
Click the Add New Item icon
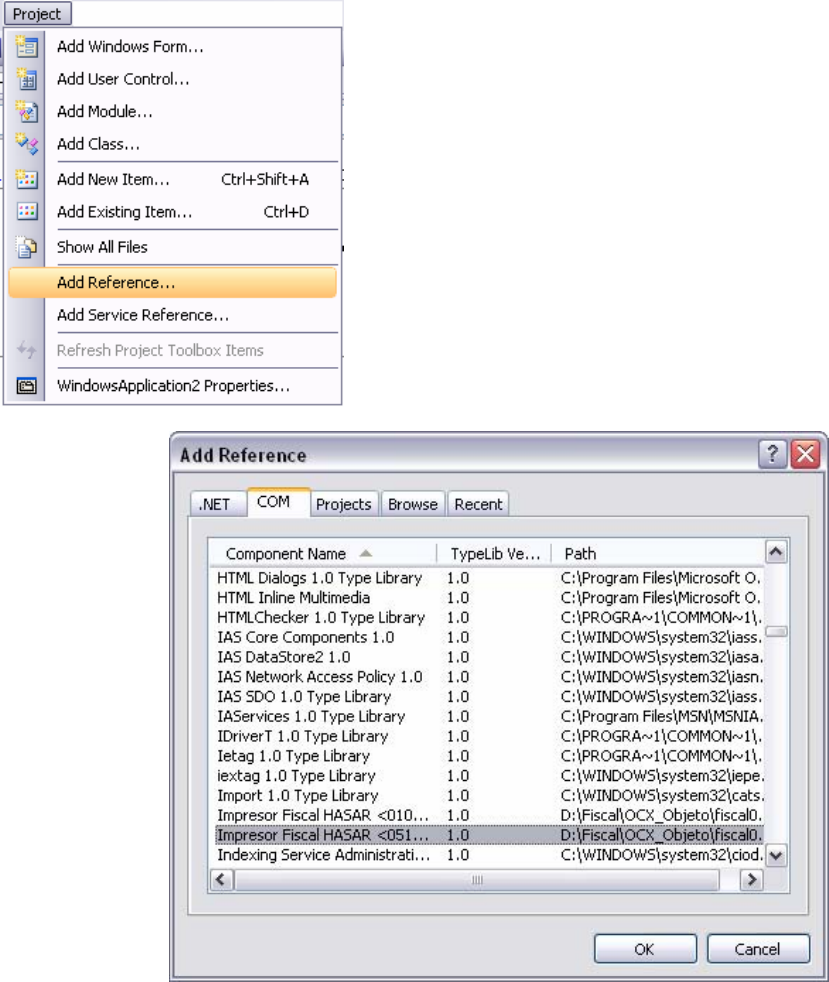tap(26, 180)
